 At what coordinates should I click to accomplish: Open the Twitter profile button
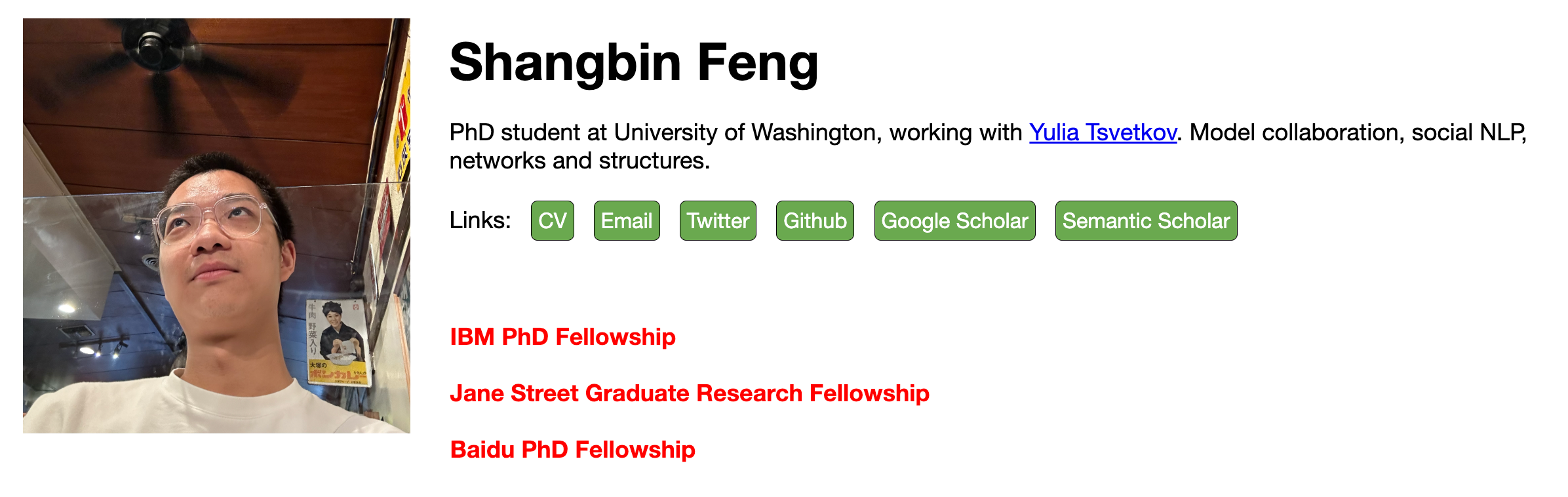[718, 221]
